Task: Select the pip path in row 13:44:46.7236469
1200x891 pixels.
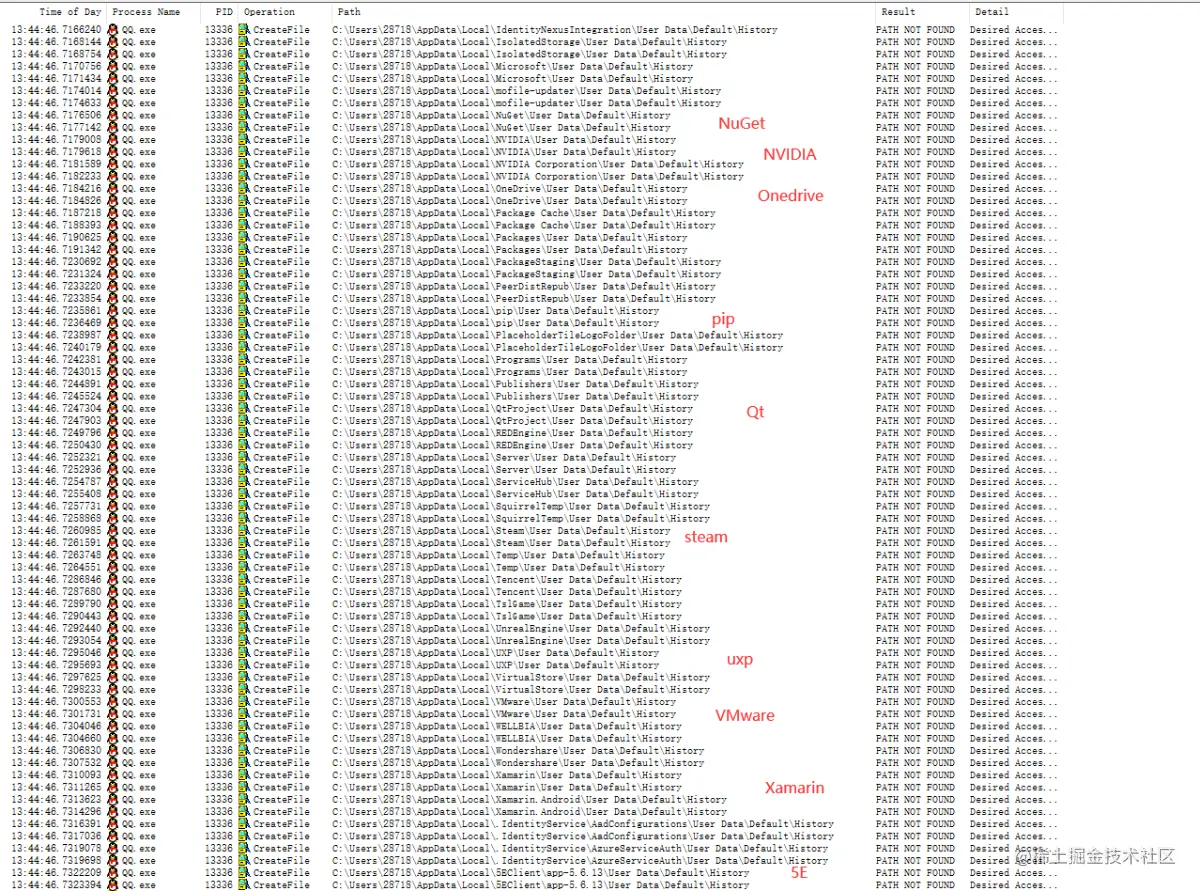Action: (496, 323)
